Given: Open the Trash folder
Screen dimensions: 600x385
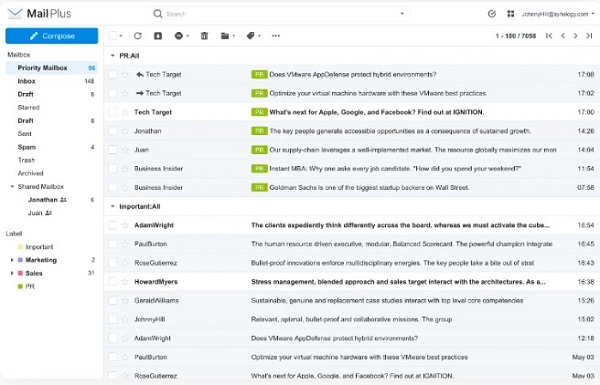Looking at the screenshot, I should 52,160.
